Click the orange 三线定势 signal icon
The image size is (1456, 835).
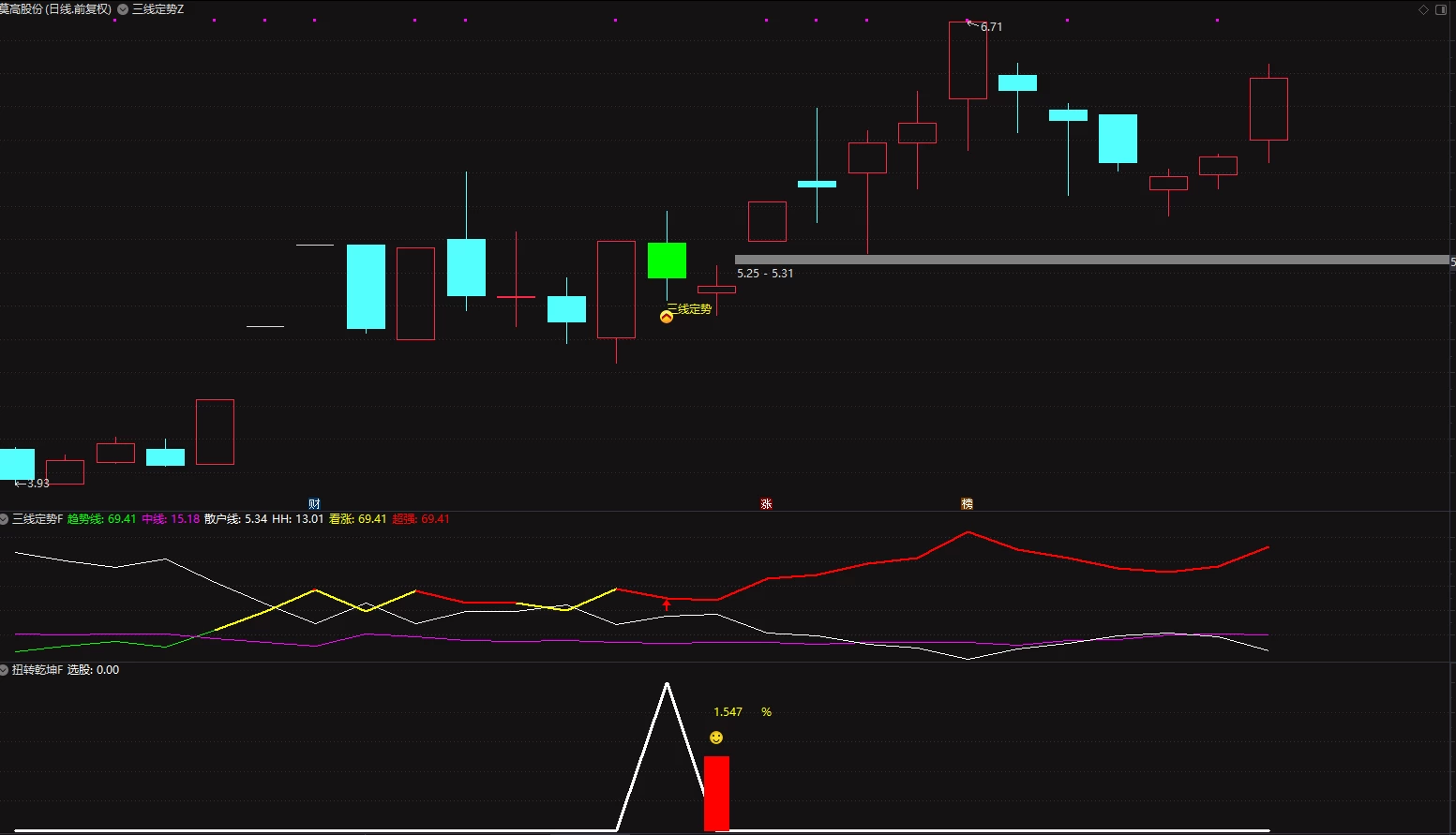tap(667, 317)
